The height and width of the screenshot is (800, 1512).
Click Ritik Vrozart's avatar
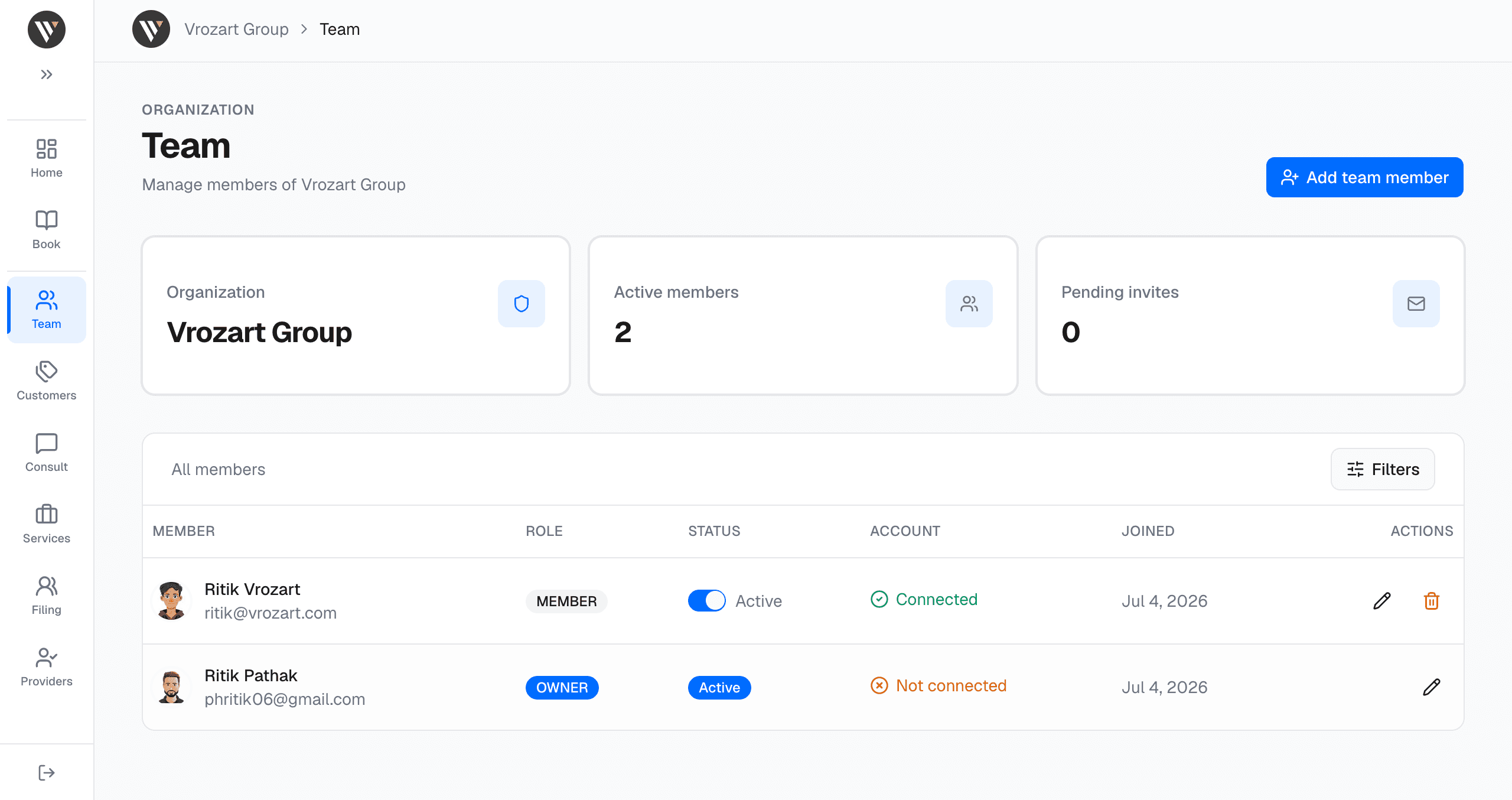coord(171,601)
